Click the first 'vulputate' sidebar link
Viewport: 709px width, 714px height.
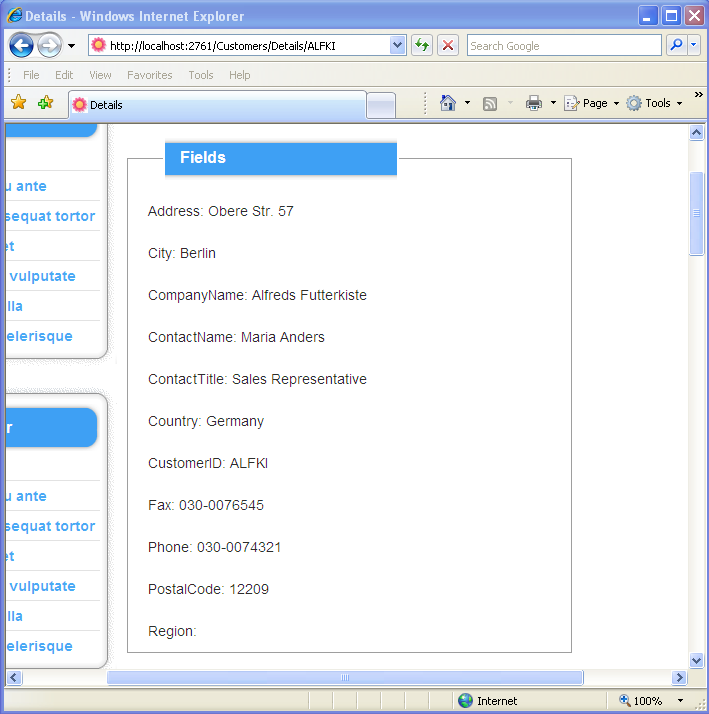tap(42, 276)
